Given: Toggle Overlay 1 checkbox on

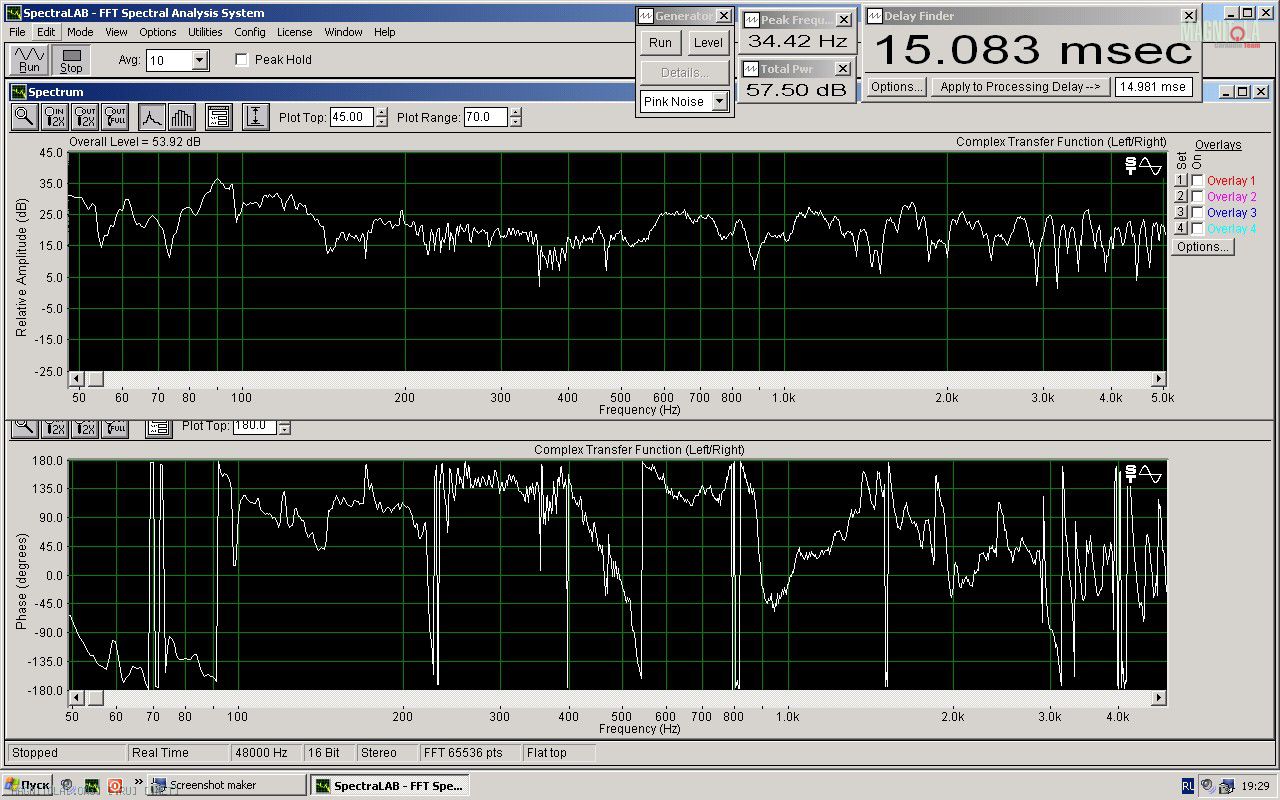Looking at the screenshot, I should pyautogui.click(x=1197, y=181).
